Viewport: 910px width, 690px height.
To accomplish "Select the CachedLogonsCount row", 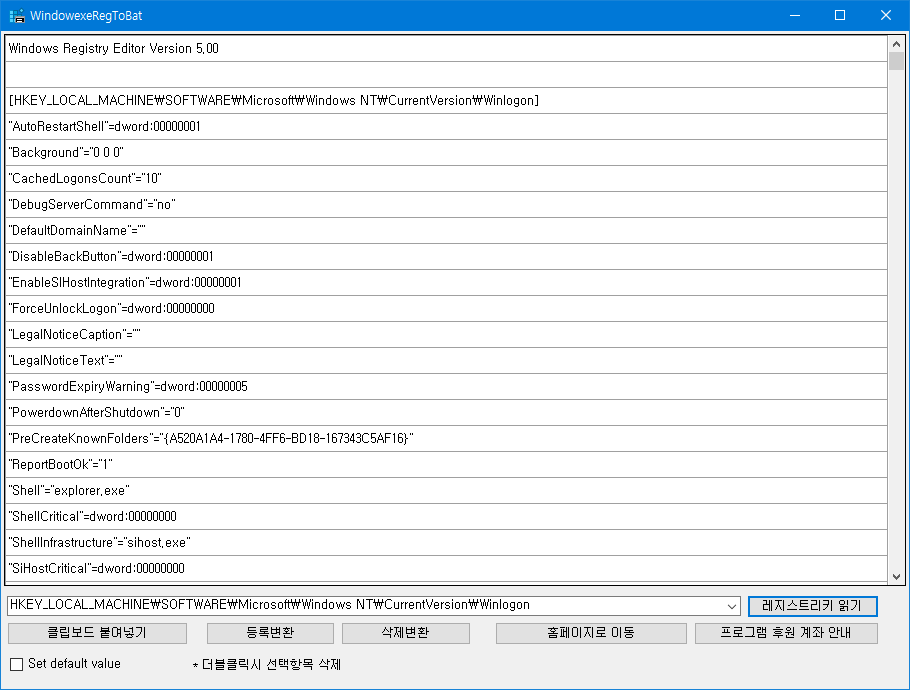I will (x=446, y=179).
